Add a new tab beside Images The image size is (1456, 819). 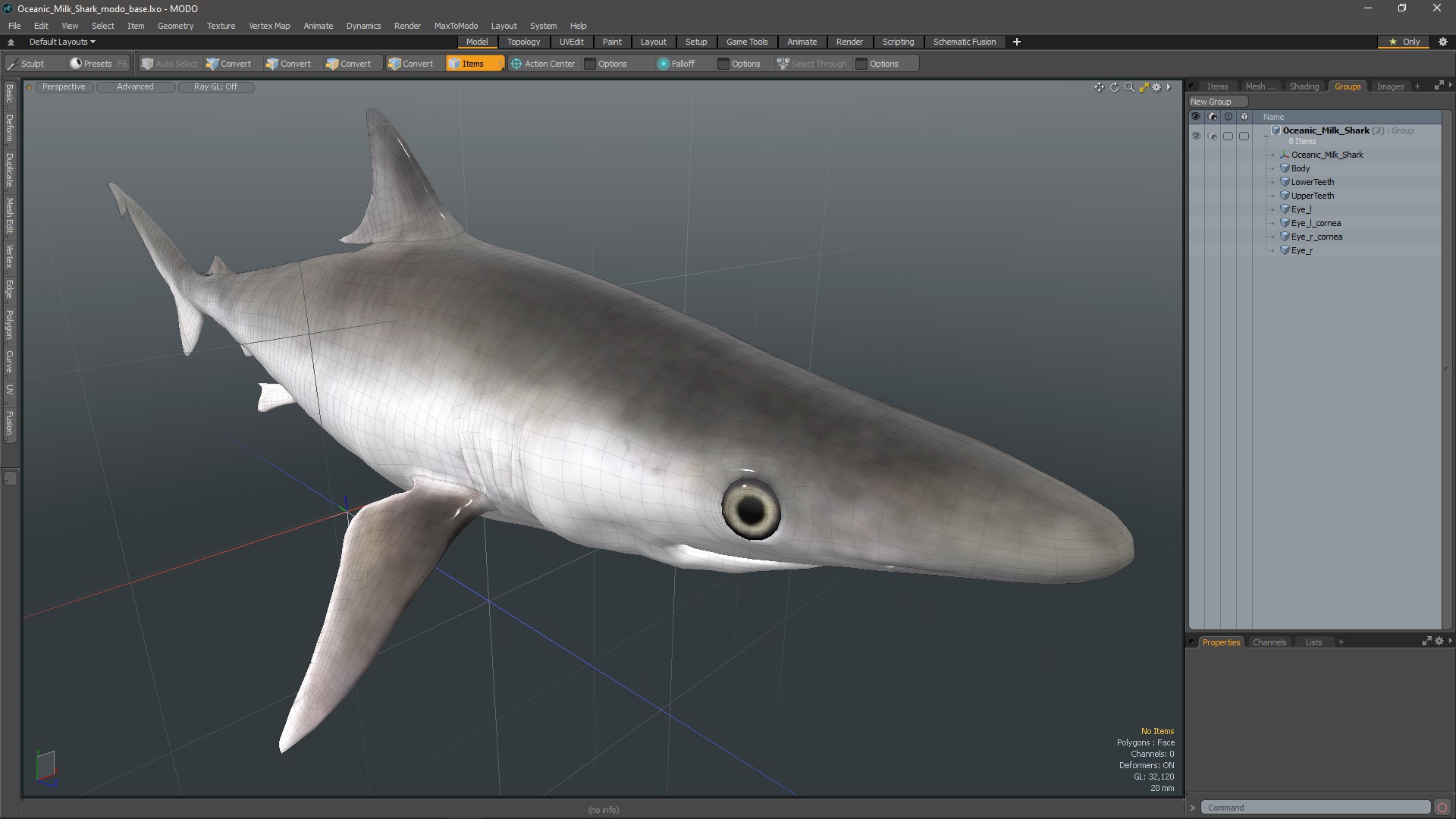[x=1417, y=86]
